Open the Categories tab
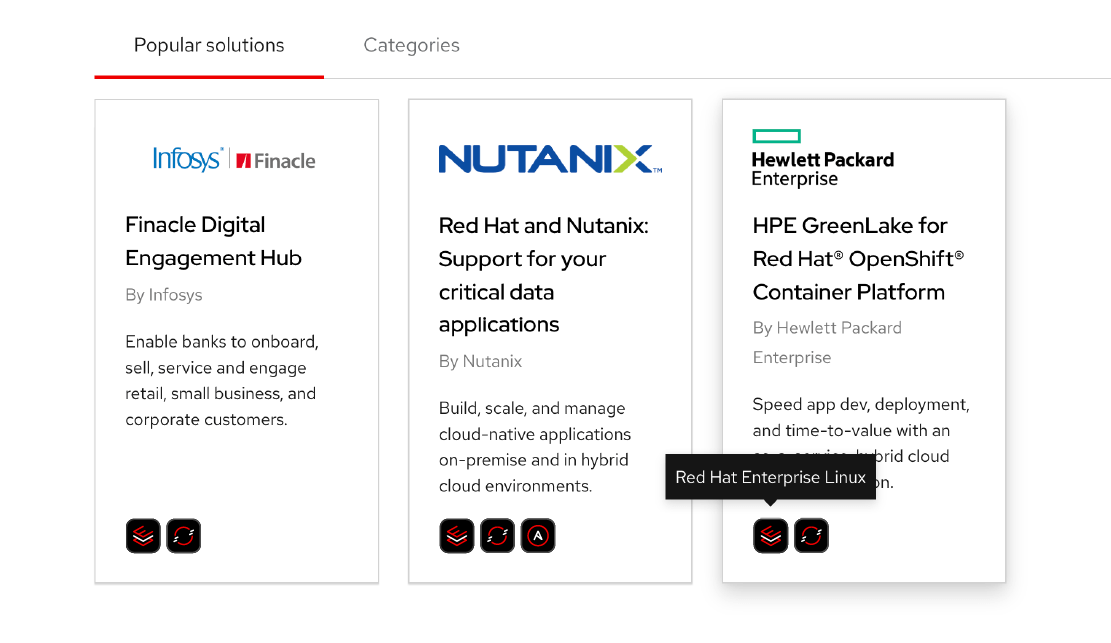 (411, 46)
